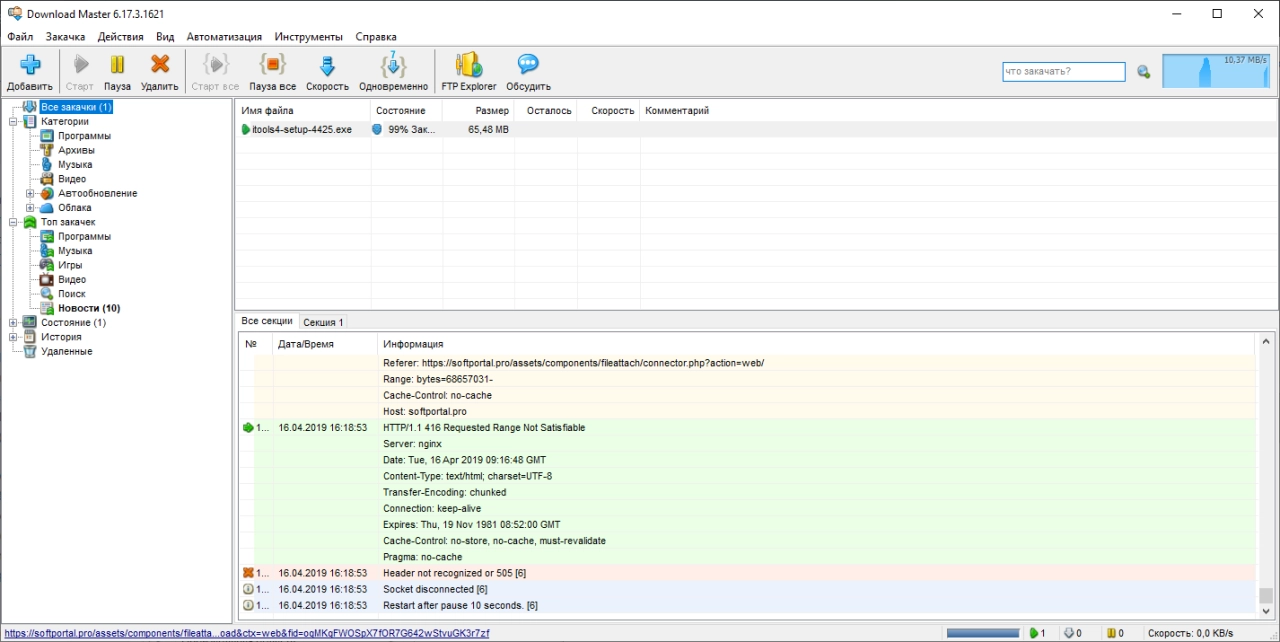1280x642 pixels.
Task: Open the Инструменты menu
Action: [309, 36]
